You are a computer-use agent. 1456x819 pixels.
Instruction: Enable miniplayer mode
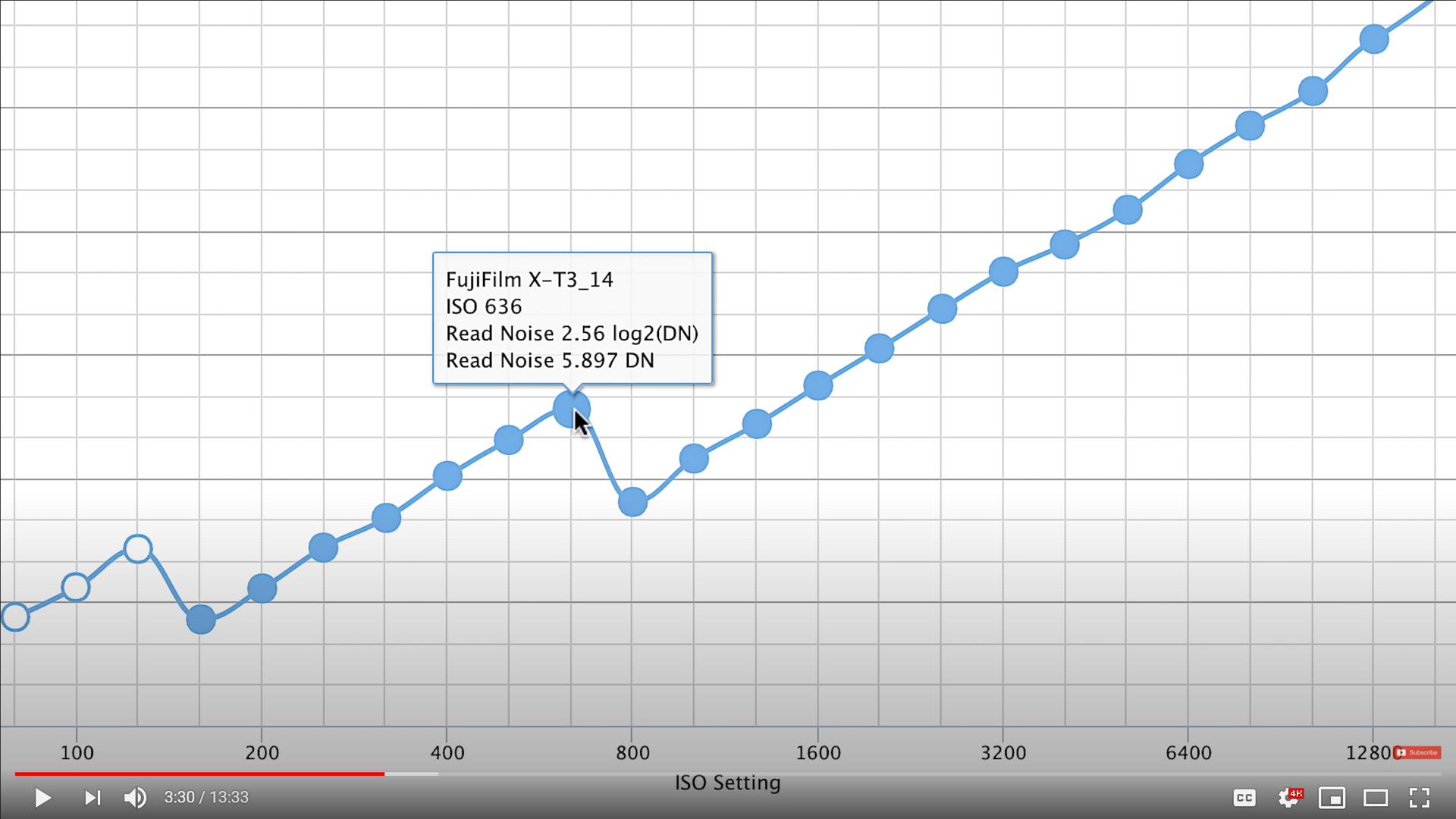[x=1332, y=797]
